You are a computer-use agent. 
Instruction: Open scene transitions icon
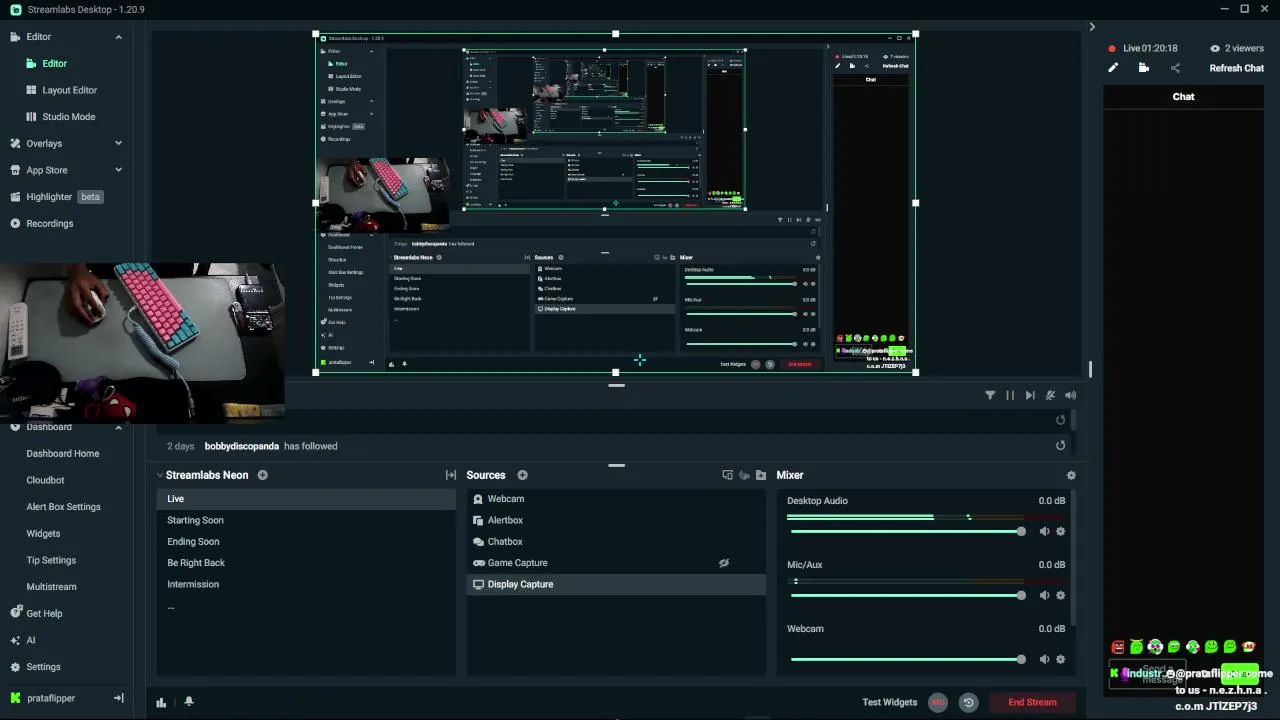[x=451, y=475]
